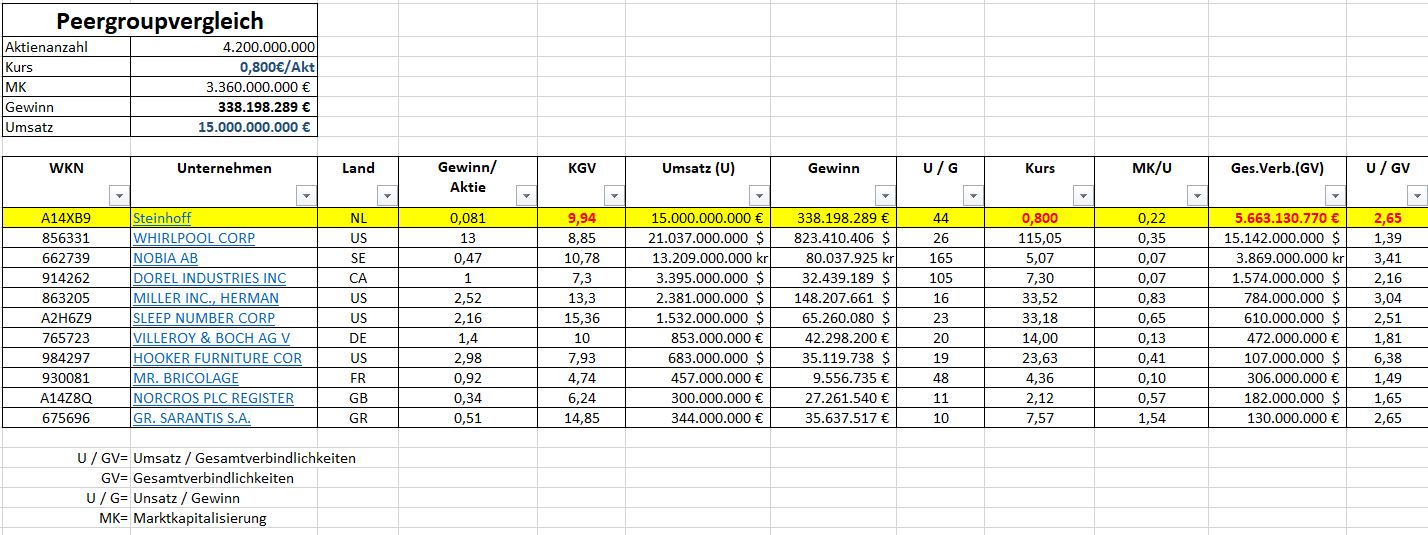Screen dimensions: 1428x535
Task: Open the Kurs column filter dropdown
Action: point(1085,196)
